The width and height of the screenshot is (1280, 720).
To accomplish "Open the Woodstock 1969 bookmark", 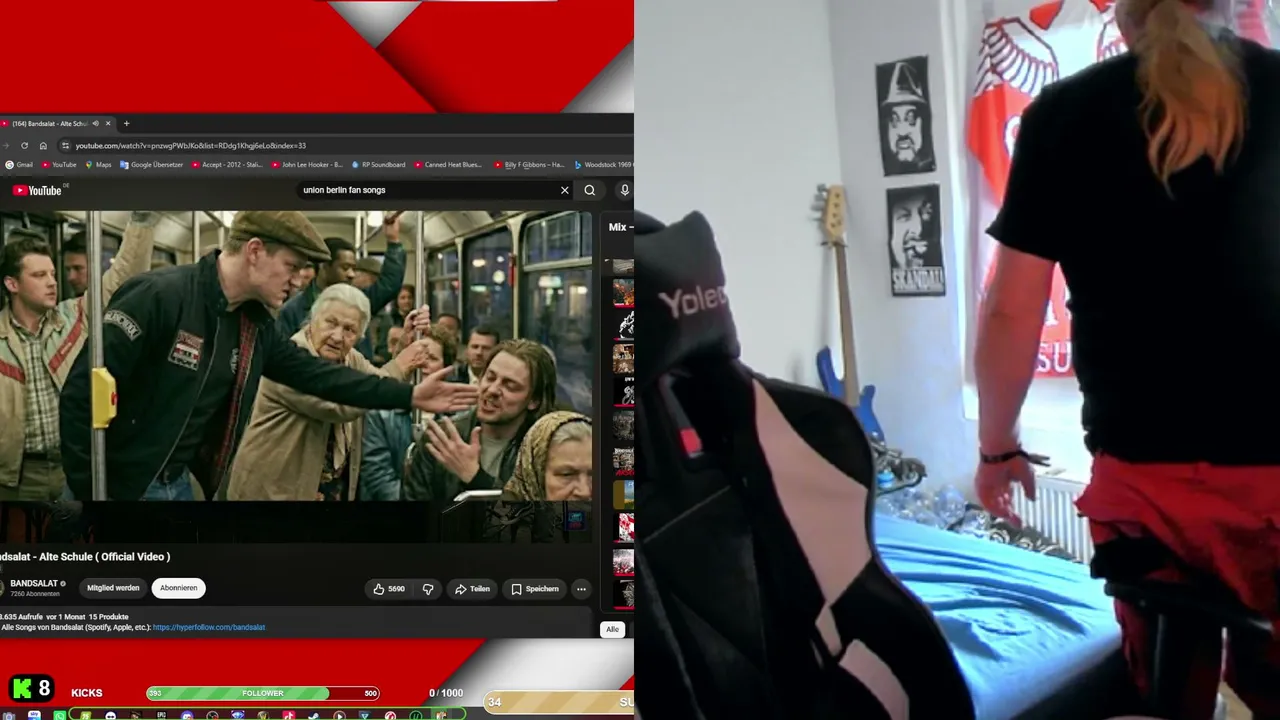I will coord(603,165).
